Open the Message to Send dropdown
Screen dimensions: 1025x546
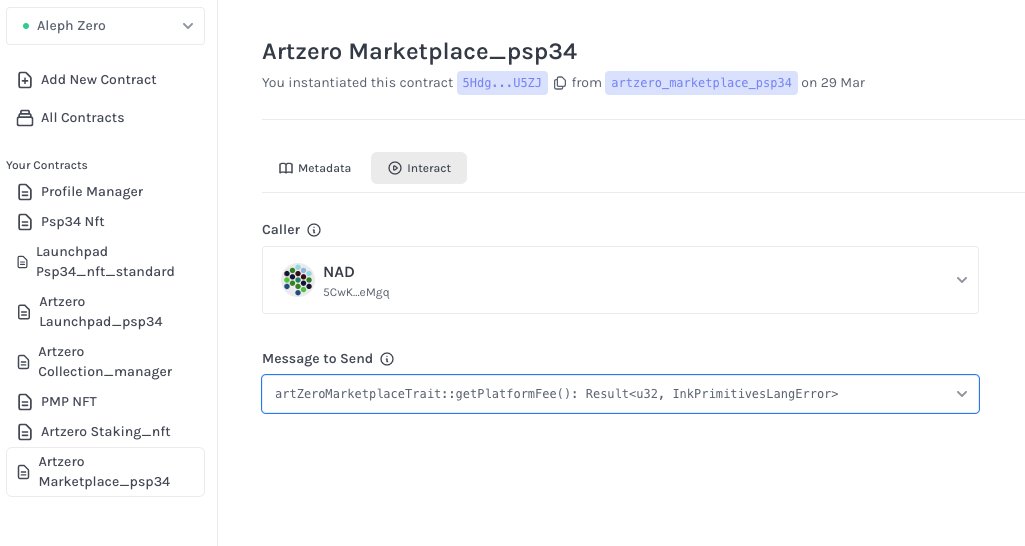tap(620, 394)
